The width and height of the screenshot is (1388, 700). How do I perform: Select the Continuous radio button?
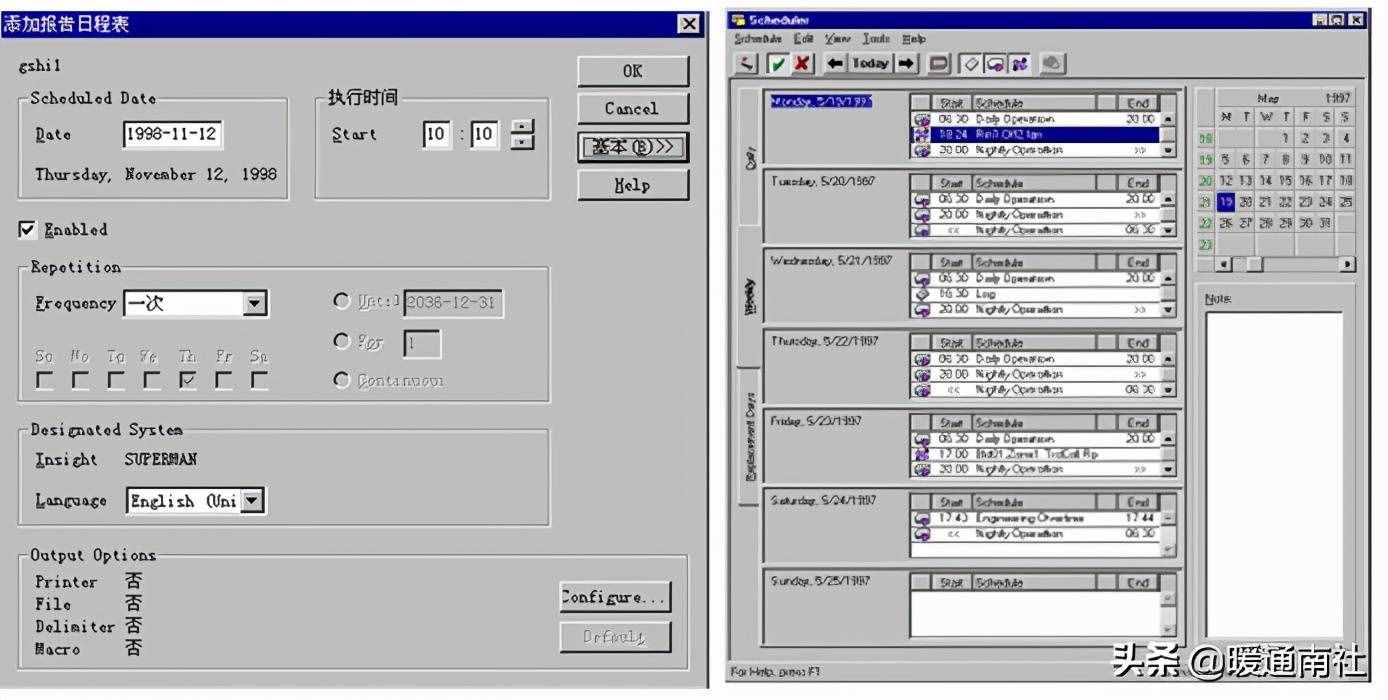(x=342, y=380)
